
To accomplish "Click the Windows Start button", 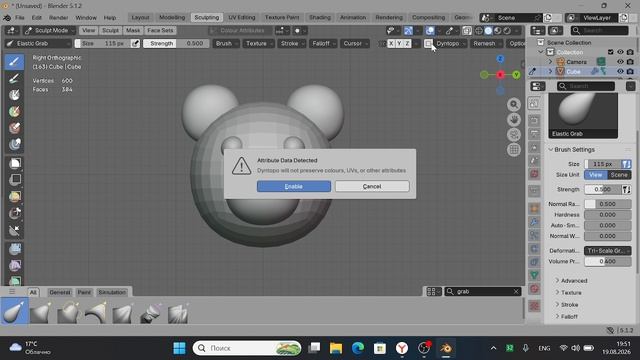I will coord(179,348).
